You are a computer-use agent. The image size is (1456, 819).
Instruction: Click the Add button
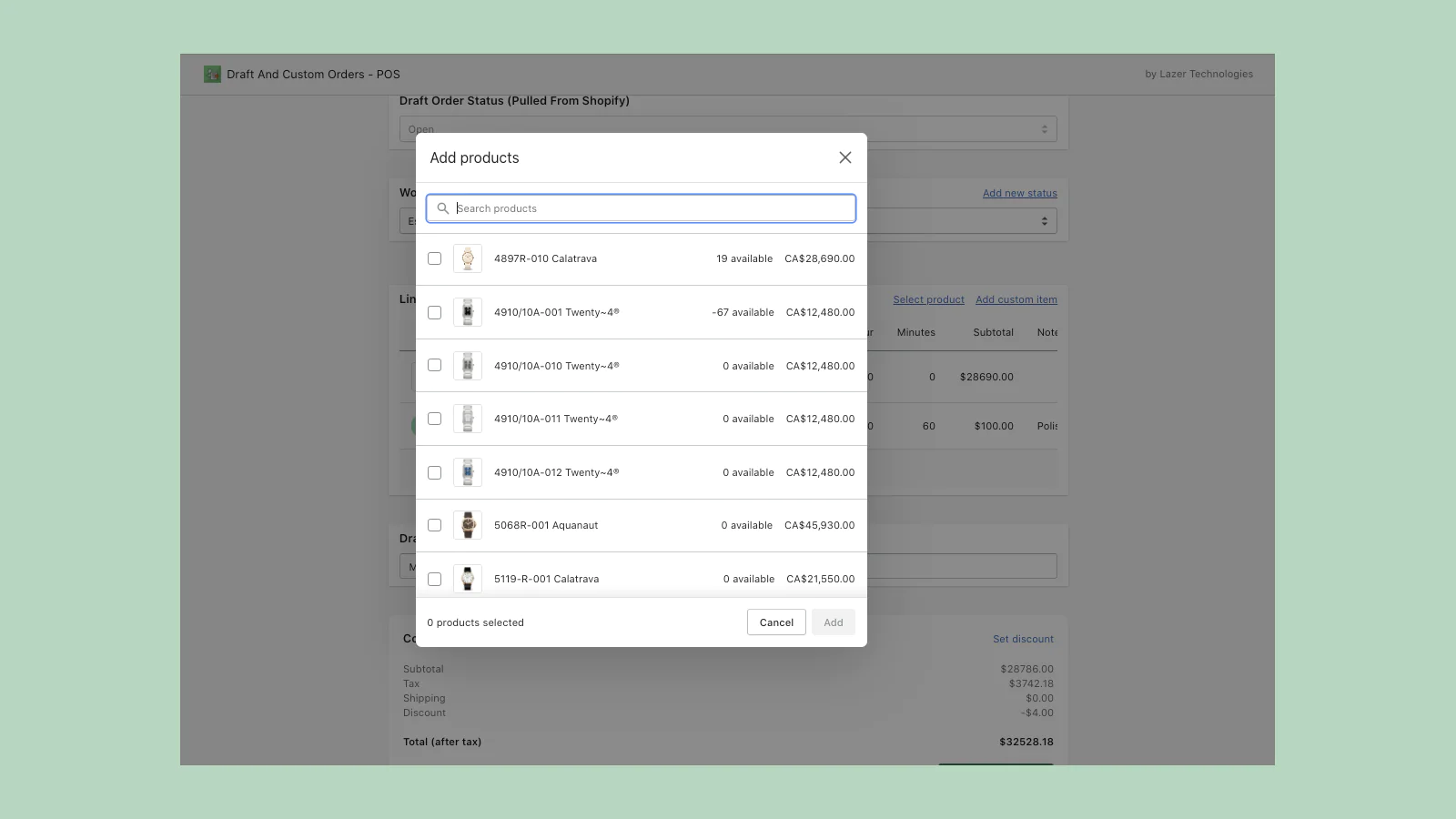(x=834, y=622)
